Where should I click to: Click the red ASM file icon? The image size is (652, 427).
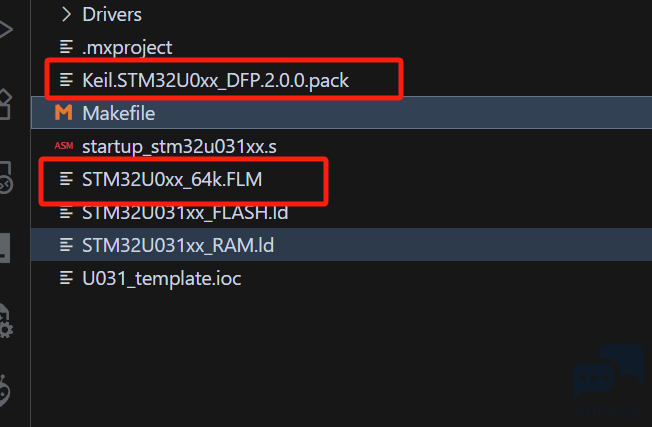(64, 146)
